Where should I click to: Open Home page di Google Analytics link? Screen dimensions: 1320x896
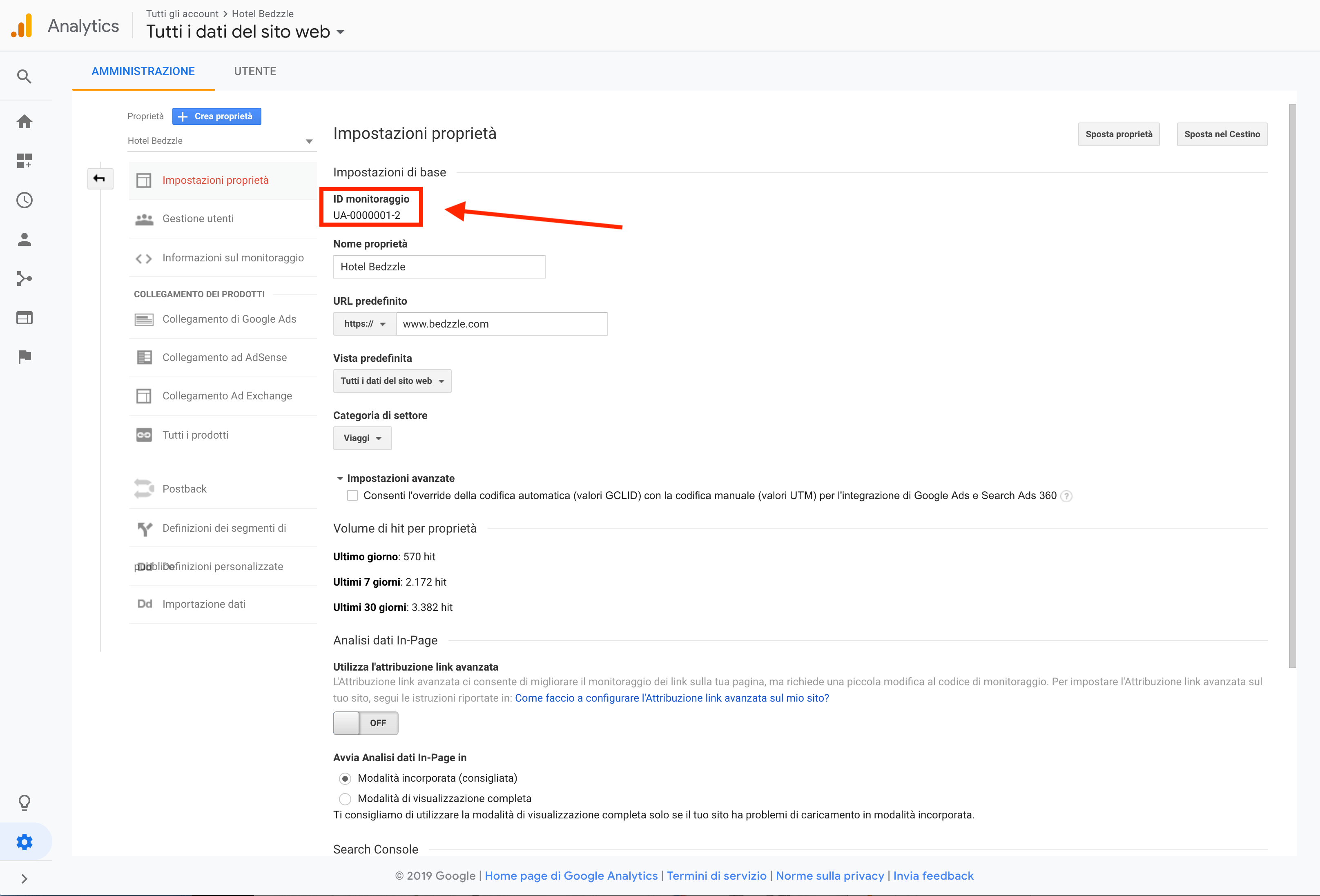571,876
